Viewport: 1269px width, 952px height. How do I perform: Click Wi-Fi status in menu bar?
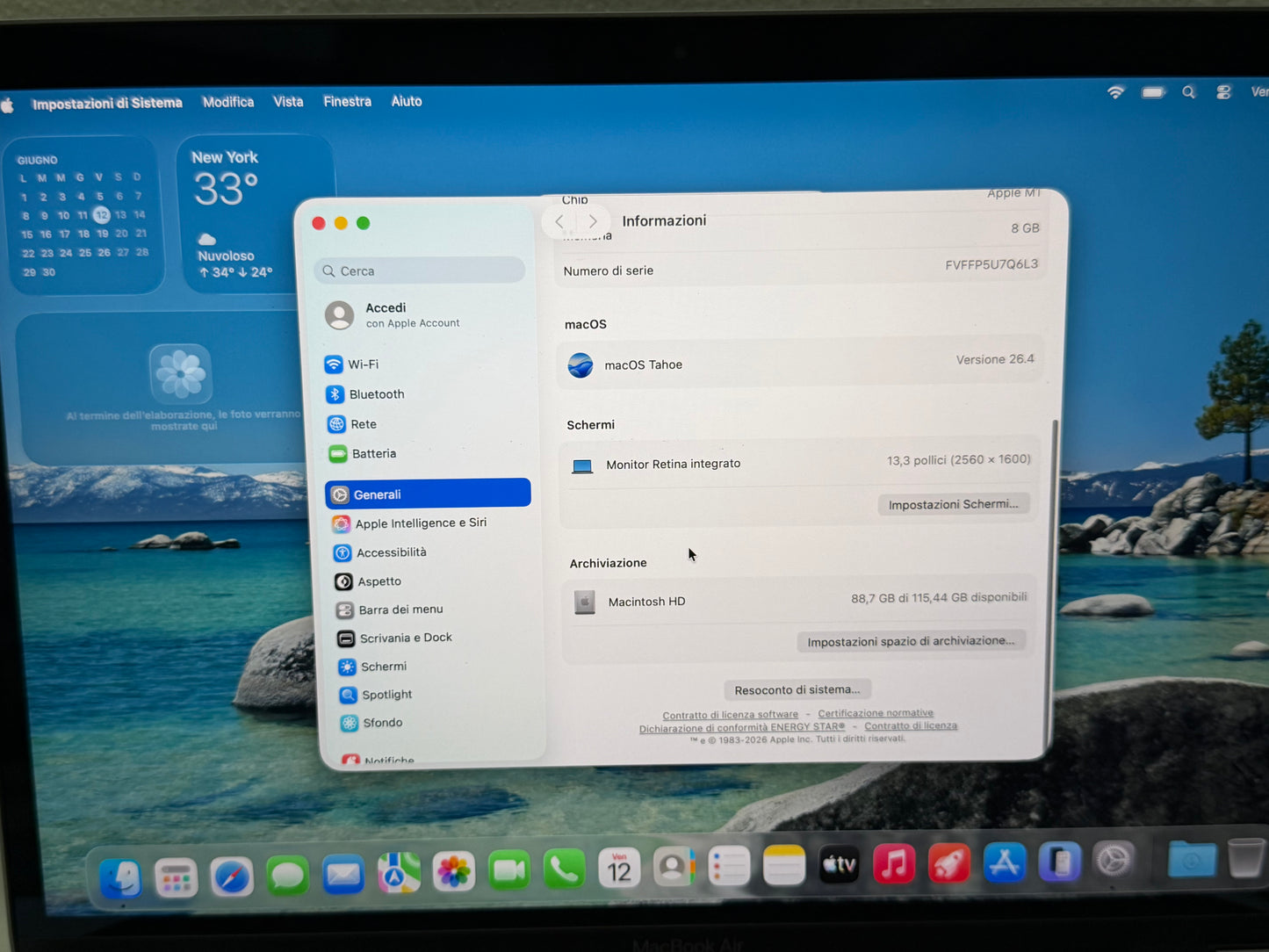[1115, 92]
